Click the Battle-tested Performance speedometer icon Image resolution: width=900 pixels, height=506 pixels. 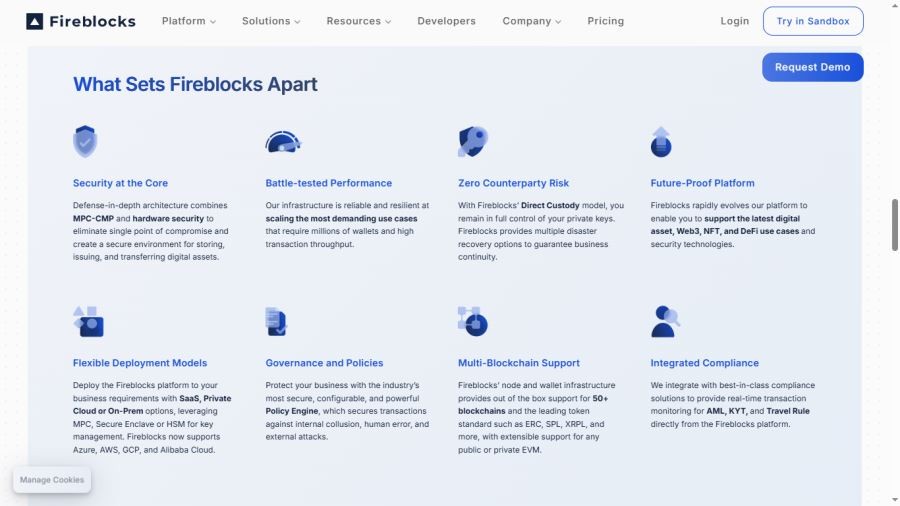pyautogui.click(x=283, y=142)
